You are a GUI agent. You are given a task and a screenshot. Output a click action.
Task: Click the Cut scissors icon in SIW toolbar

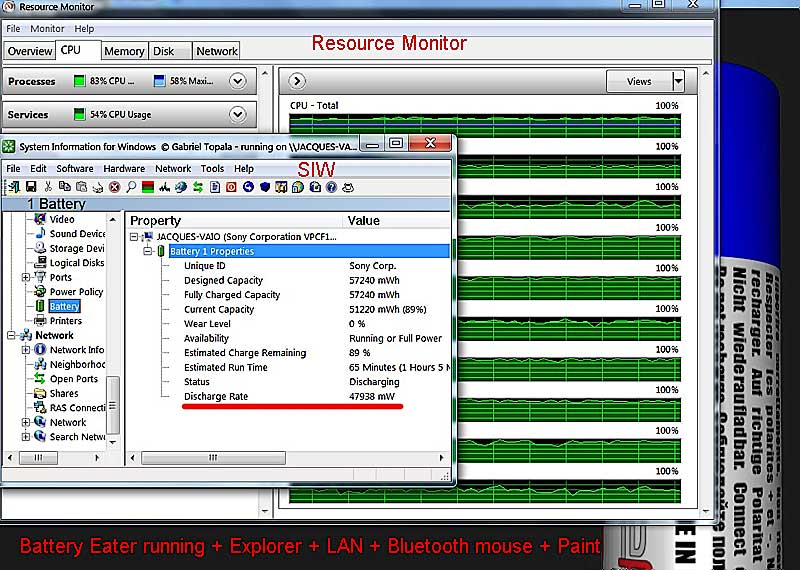48,187
